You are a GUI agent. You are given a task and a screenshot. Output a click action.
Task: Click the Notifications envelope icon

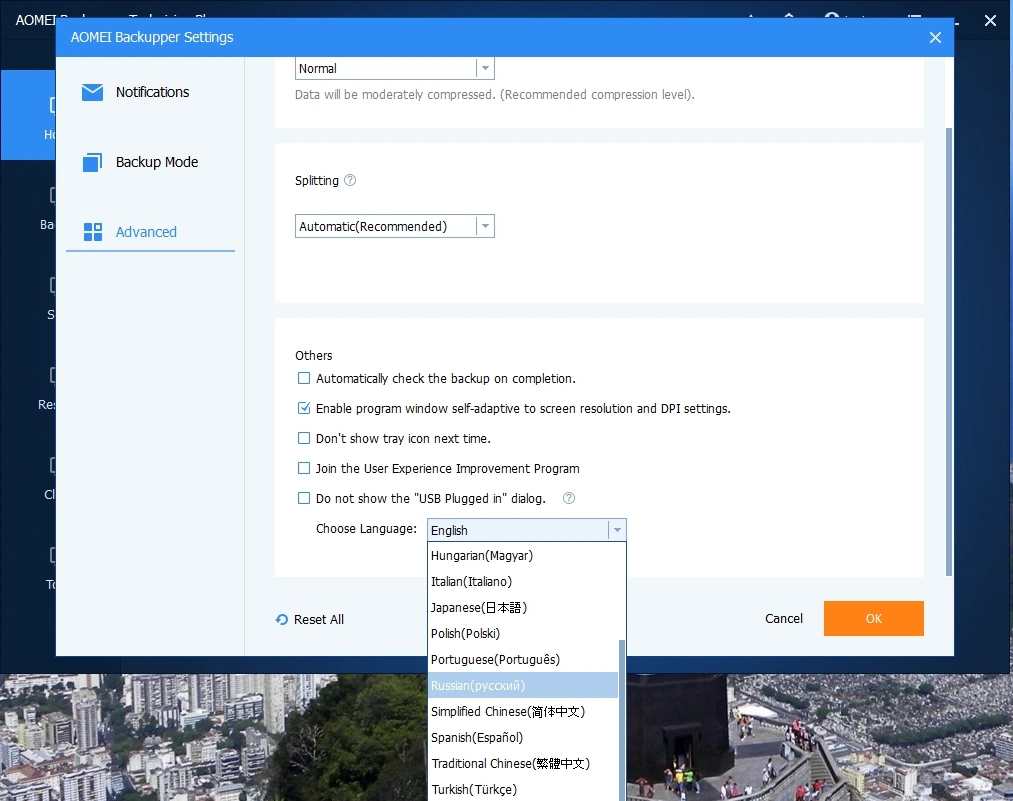pos(92,92)
